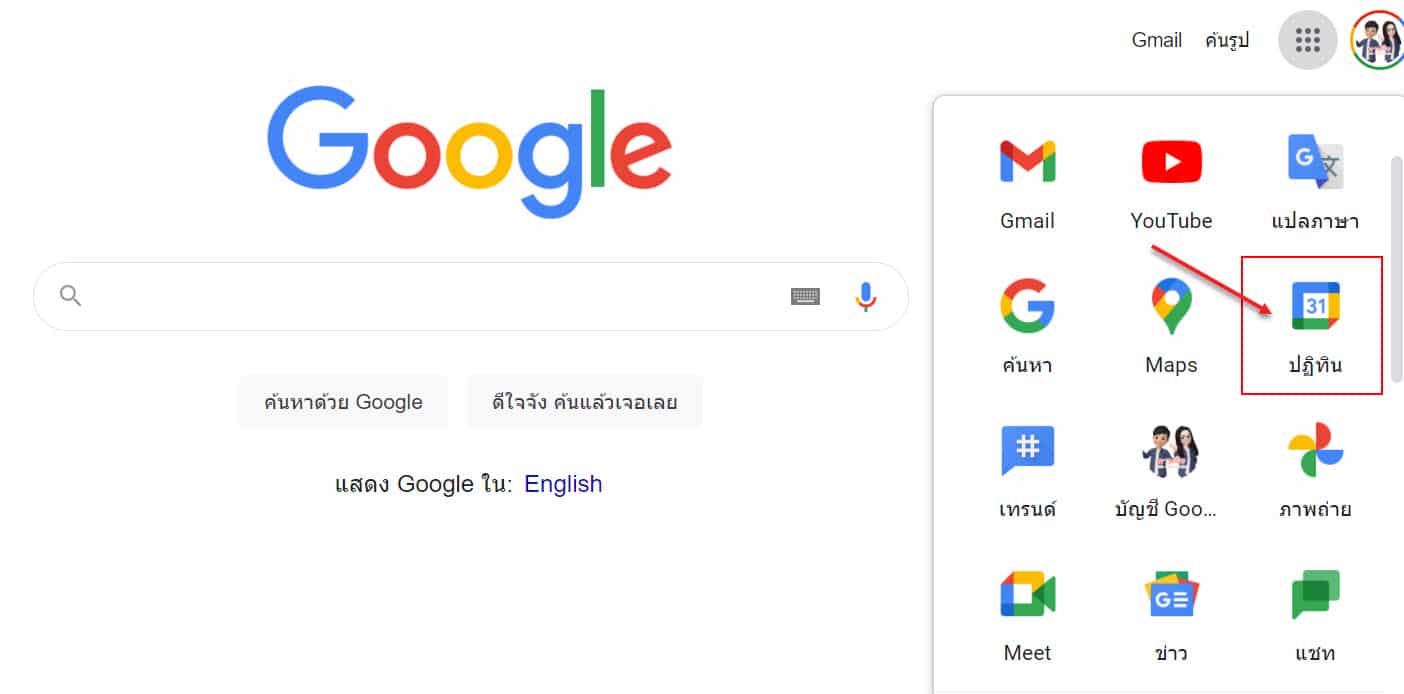This screenshot has width=1404, height=694.
Task: Open the แชท chat app
Action: pos(1315,616)
